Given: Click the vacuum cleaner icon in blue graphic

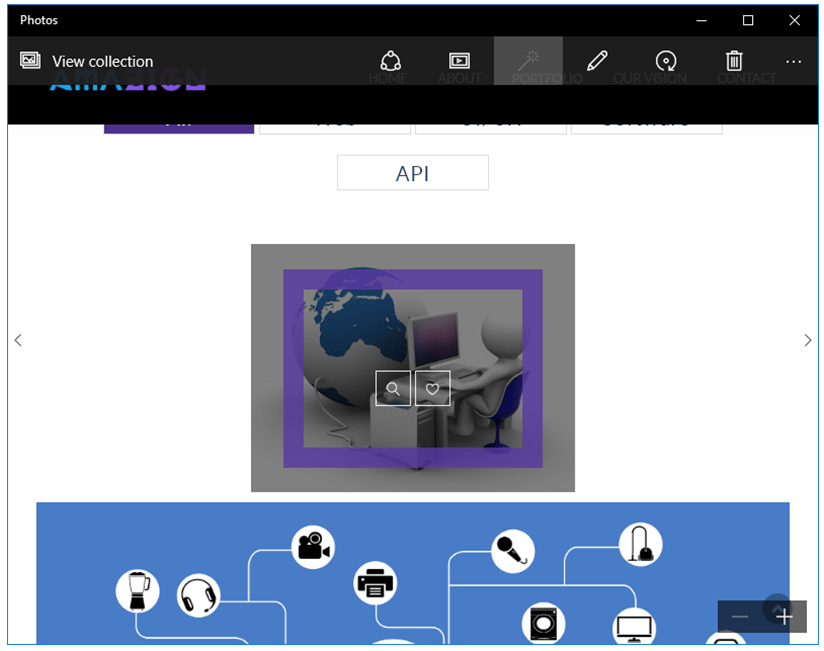Looking at the screenshot, I should click(641, 544).
